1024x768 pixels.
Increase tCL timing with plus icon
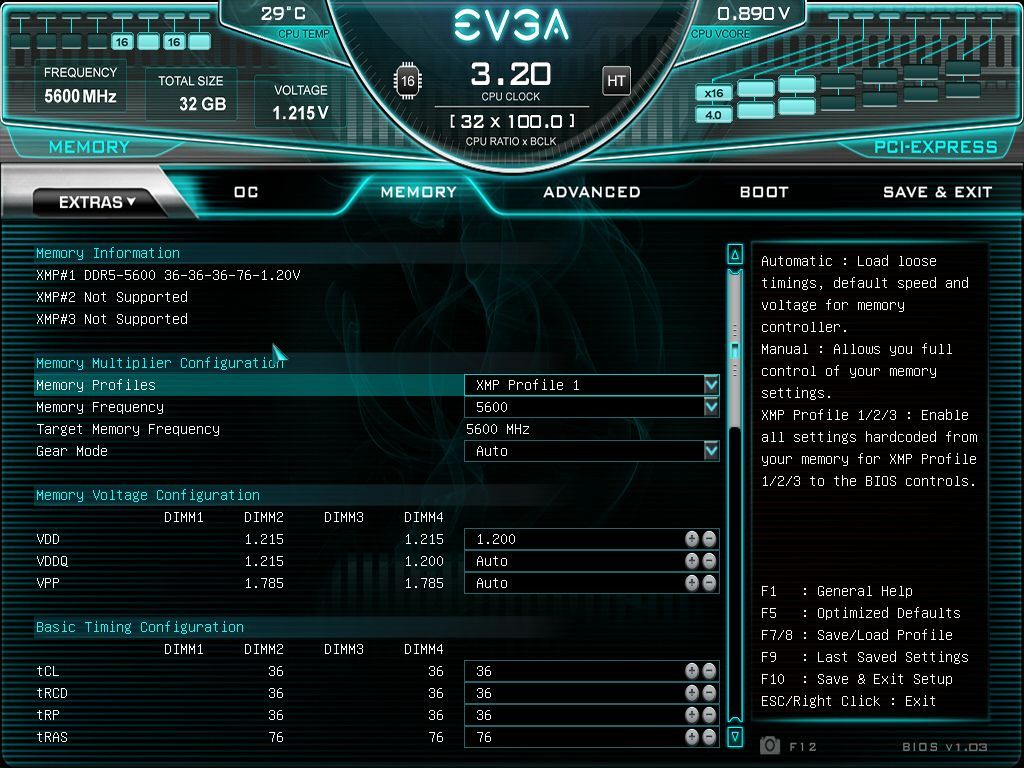(692, 671)
